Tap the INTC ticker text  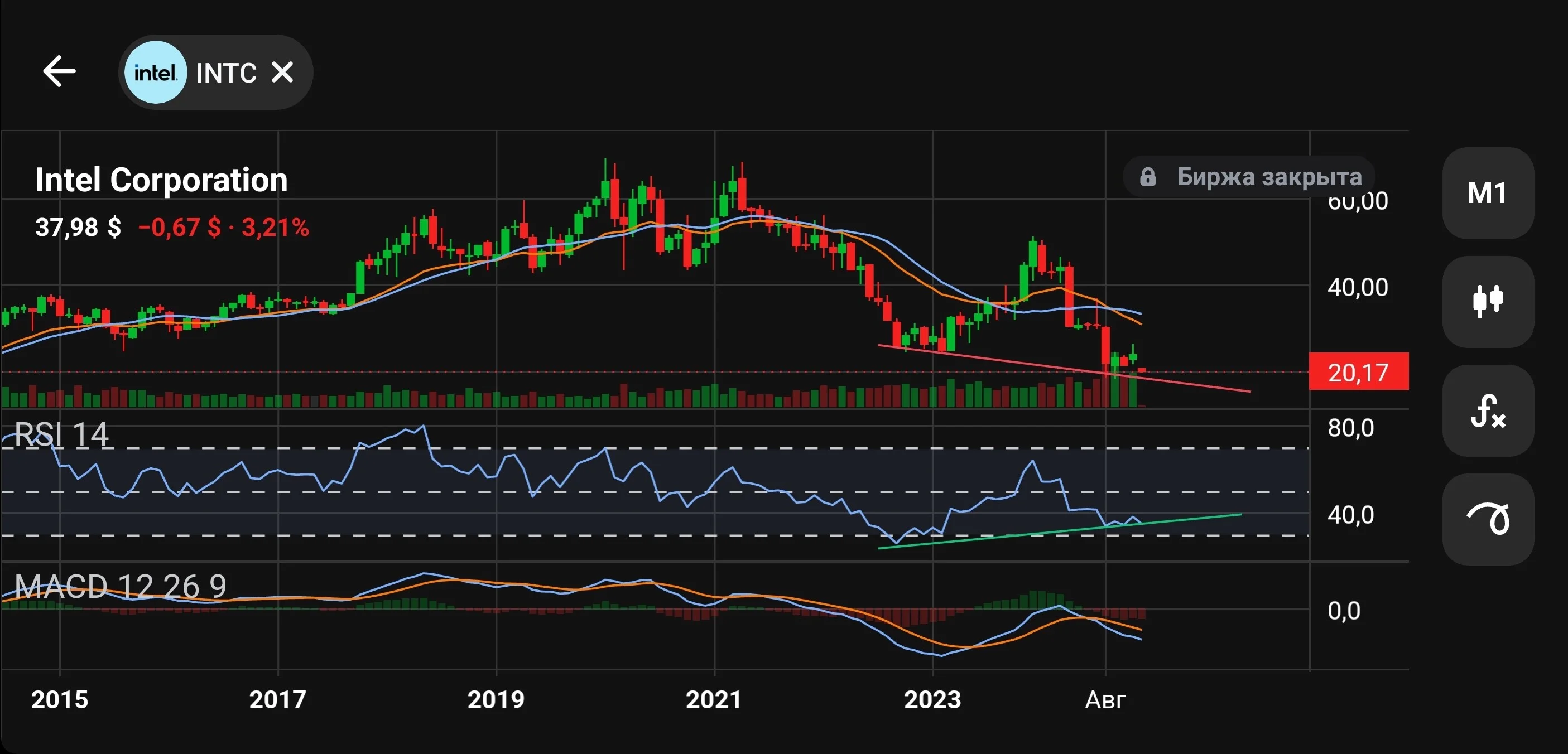tap(227, 73)
